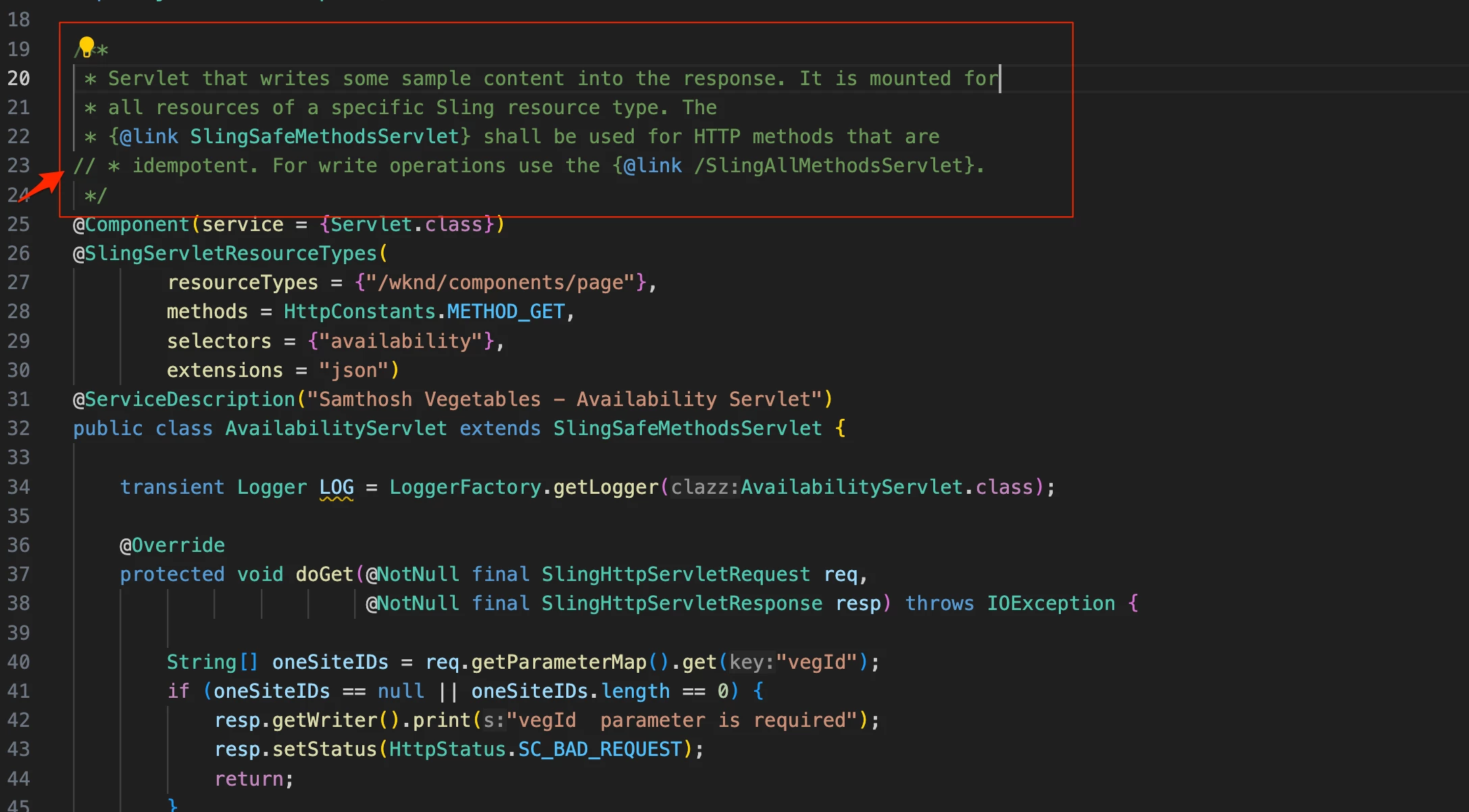Click line number 32 in the gutter
This screenshot has width=1469, height=812.
pyautogui.click(x=19, y=428)
